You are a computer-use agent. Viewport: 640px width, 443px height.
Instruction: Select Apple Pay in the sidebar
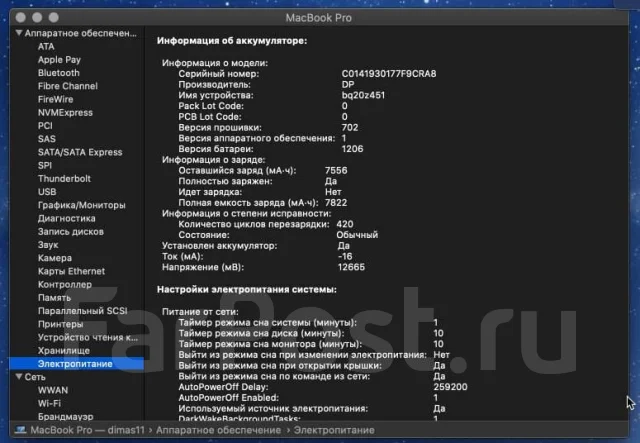[59, 60]
